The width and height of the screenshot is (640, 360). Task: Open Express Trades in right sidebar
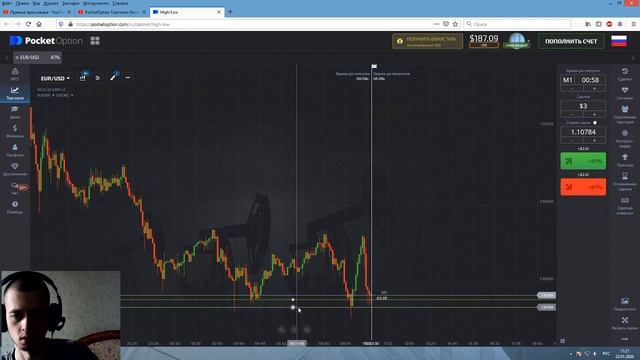tap(624, 138)
